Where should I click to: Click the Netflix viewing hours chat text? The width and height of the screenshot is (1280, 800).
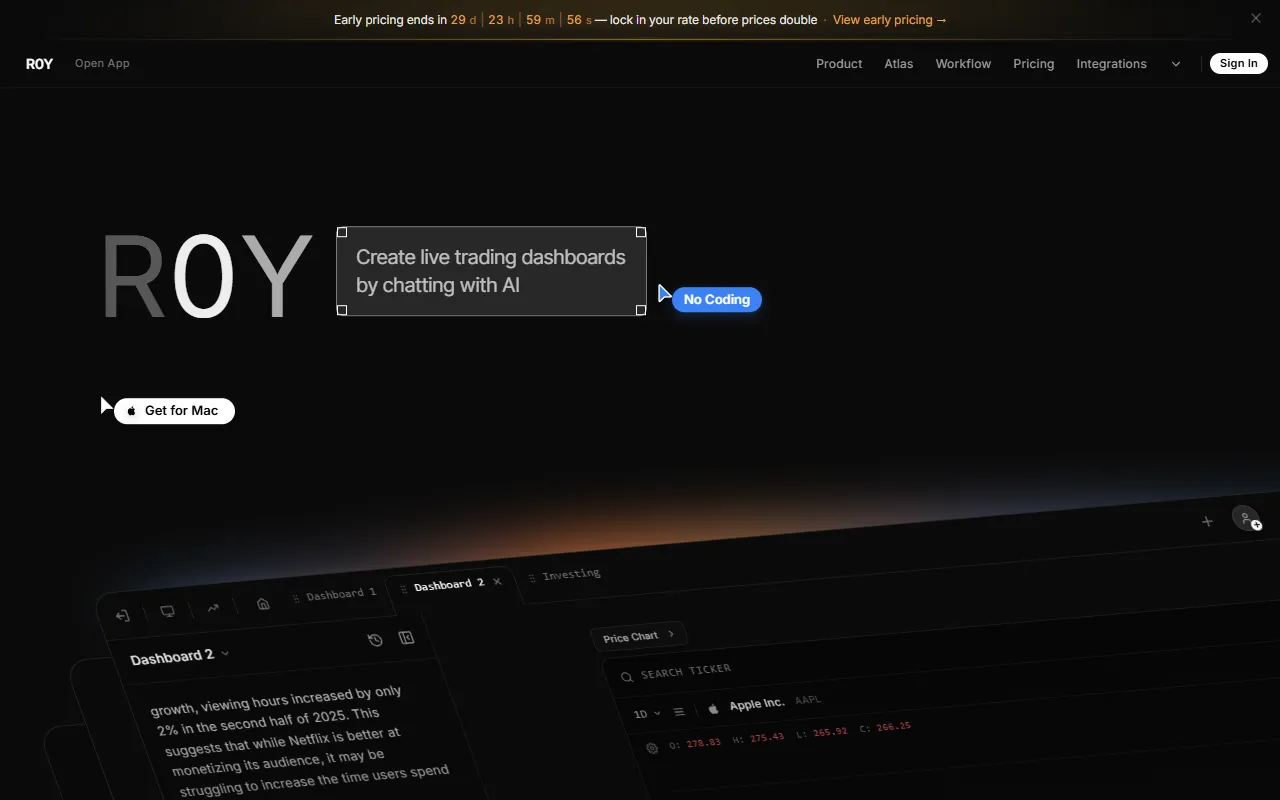coord(300,740)
